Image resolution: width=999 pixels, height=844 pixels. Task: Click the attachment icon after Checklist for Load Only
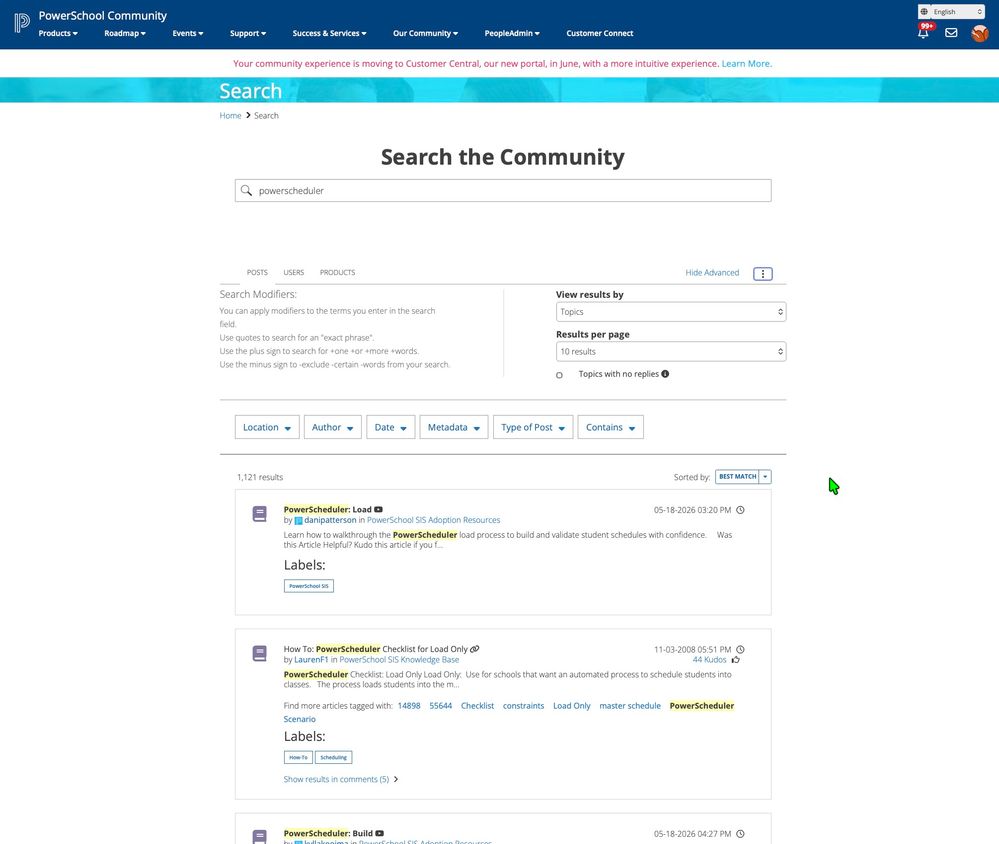475,649
